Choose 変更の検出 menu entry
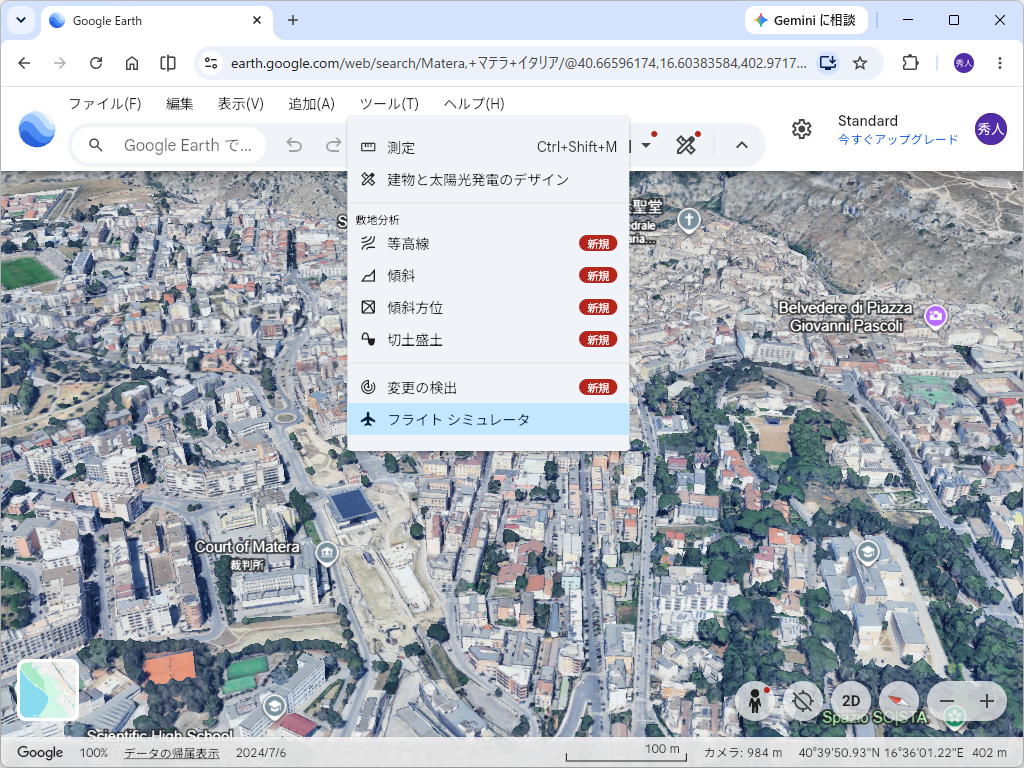Image resolution: width=1024 pixels, height=768 pixels. [488, 387]
